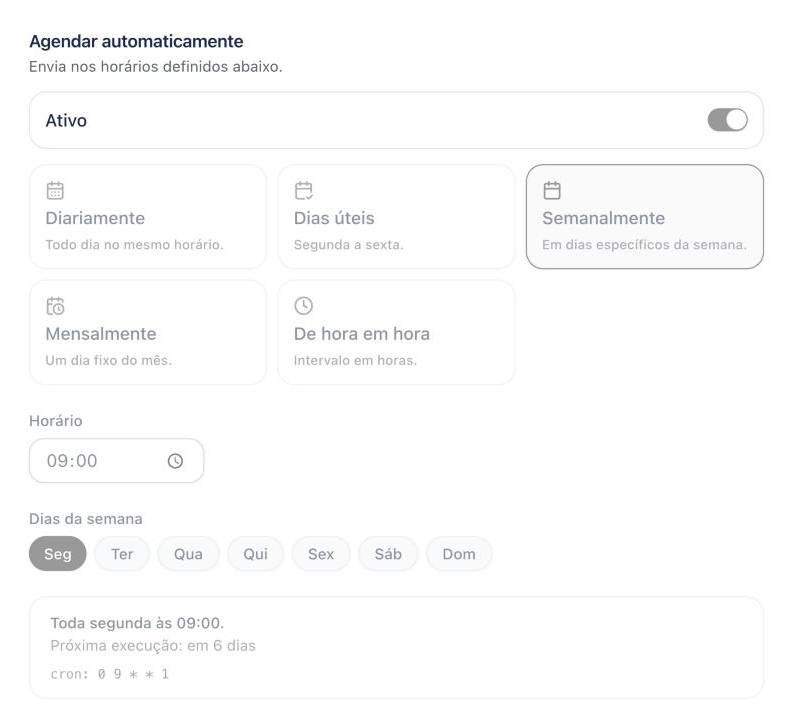Open the time picker clock icon
790x716 pixels.
point(175,461)
